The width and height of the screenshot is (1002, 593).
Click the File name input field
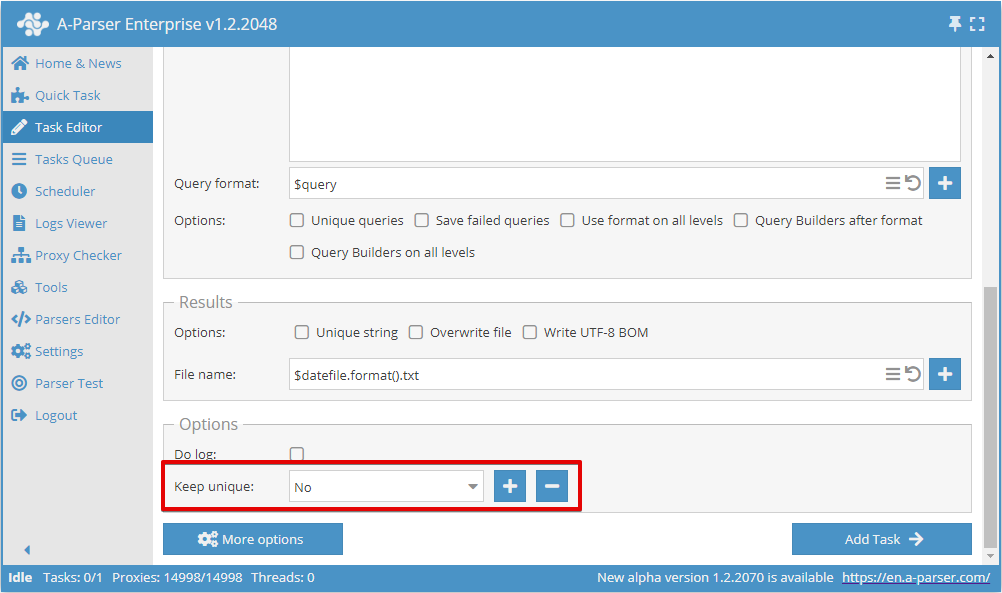(x=550, y=373)
